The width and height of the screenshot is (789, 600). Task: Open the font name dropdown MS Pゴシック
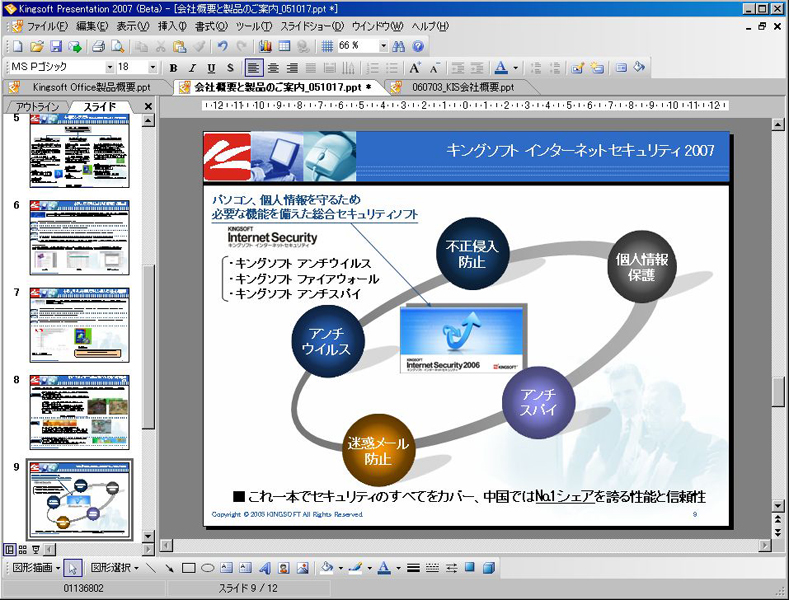coord(107,68)
